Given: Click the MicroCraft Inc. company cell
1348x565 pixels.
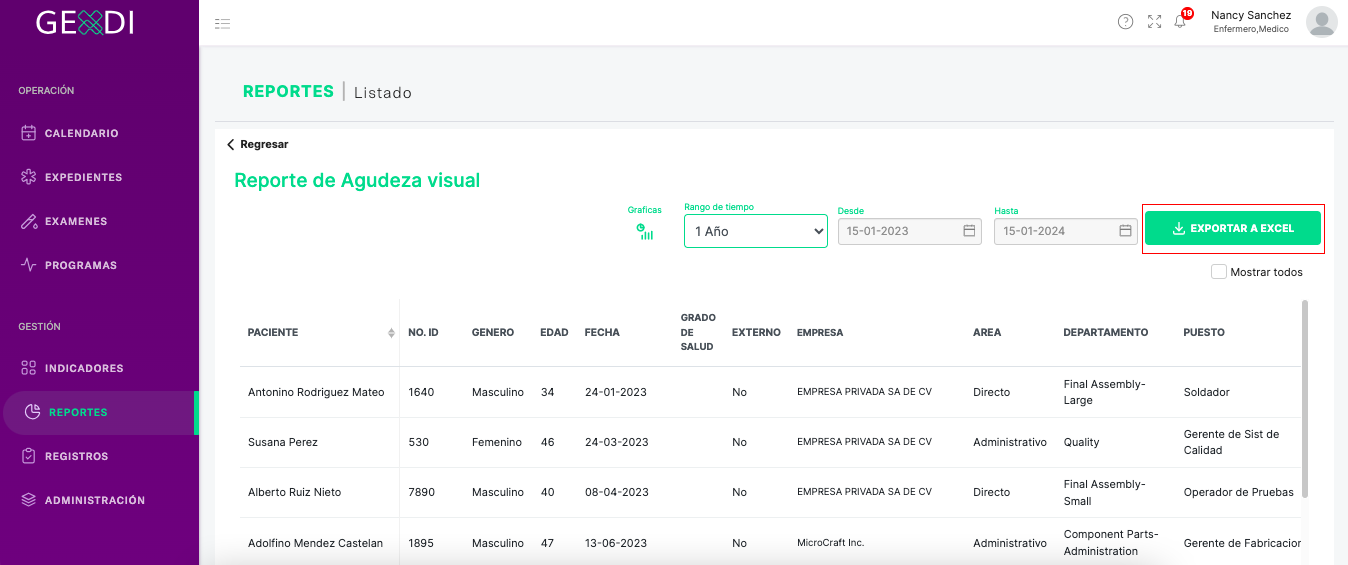Looking at the screenshot, I should coord(830,543).
